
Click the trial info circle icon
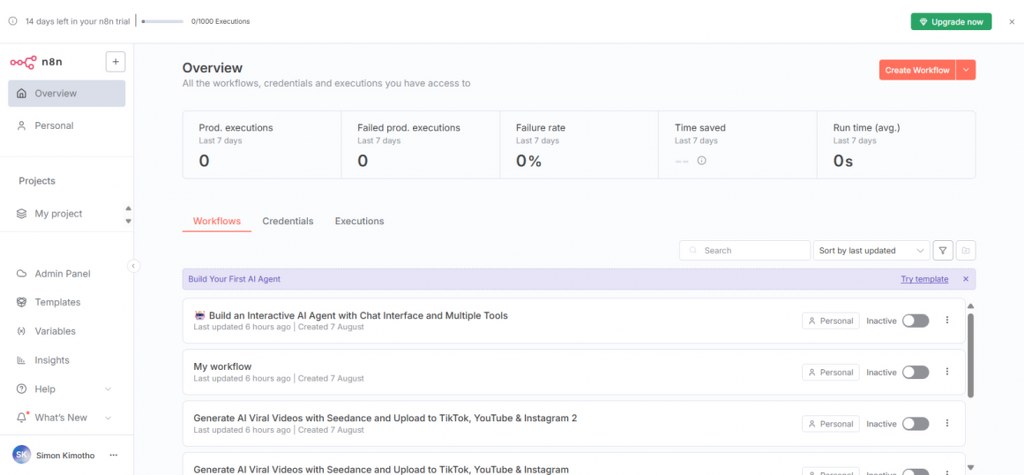coord(13,22)
